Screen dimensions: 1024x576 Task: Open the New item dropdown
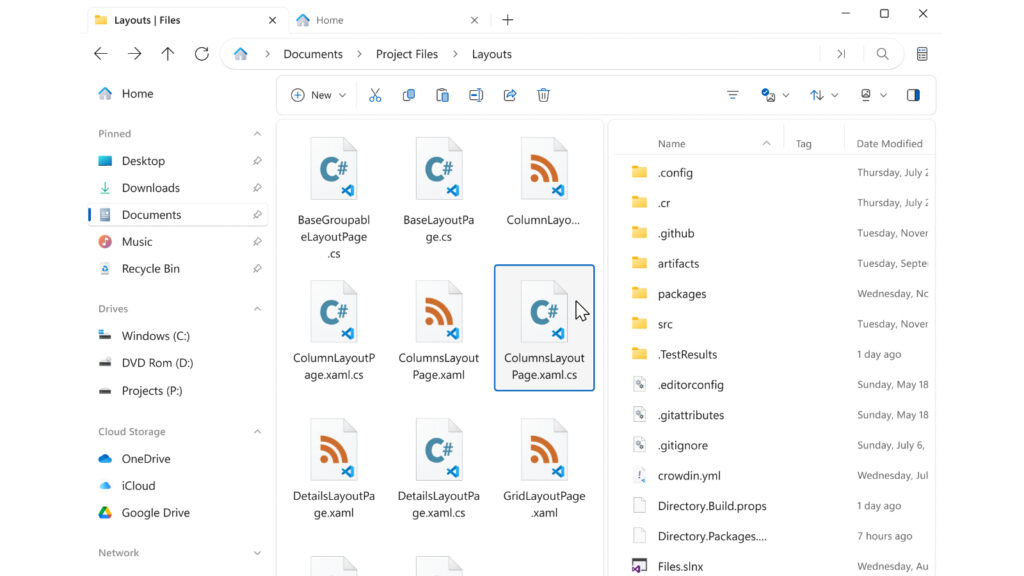pos(318,95)
